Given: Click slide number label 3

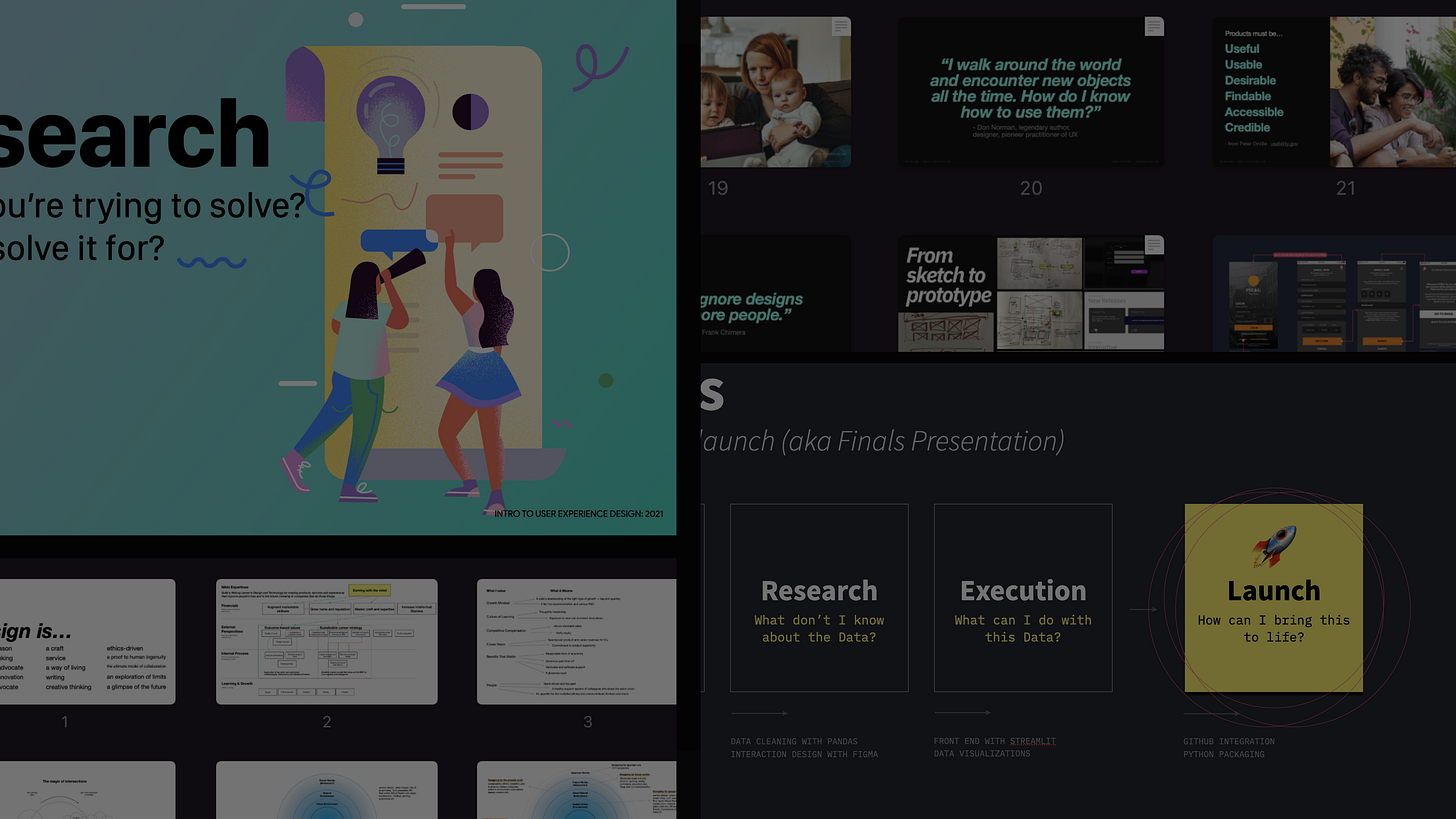Looking at the screenshot, I should [588, 721].
